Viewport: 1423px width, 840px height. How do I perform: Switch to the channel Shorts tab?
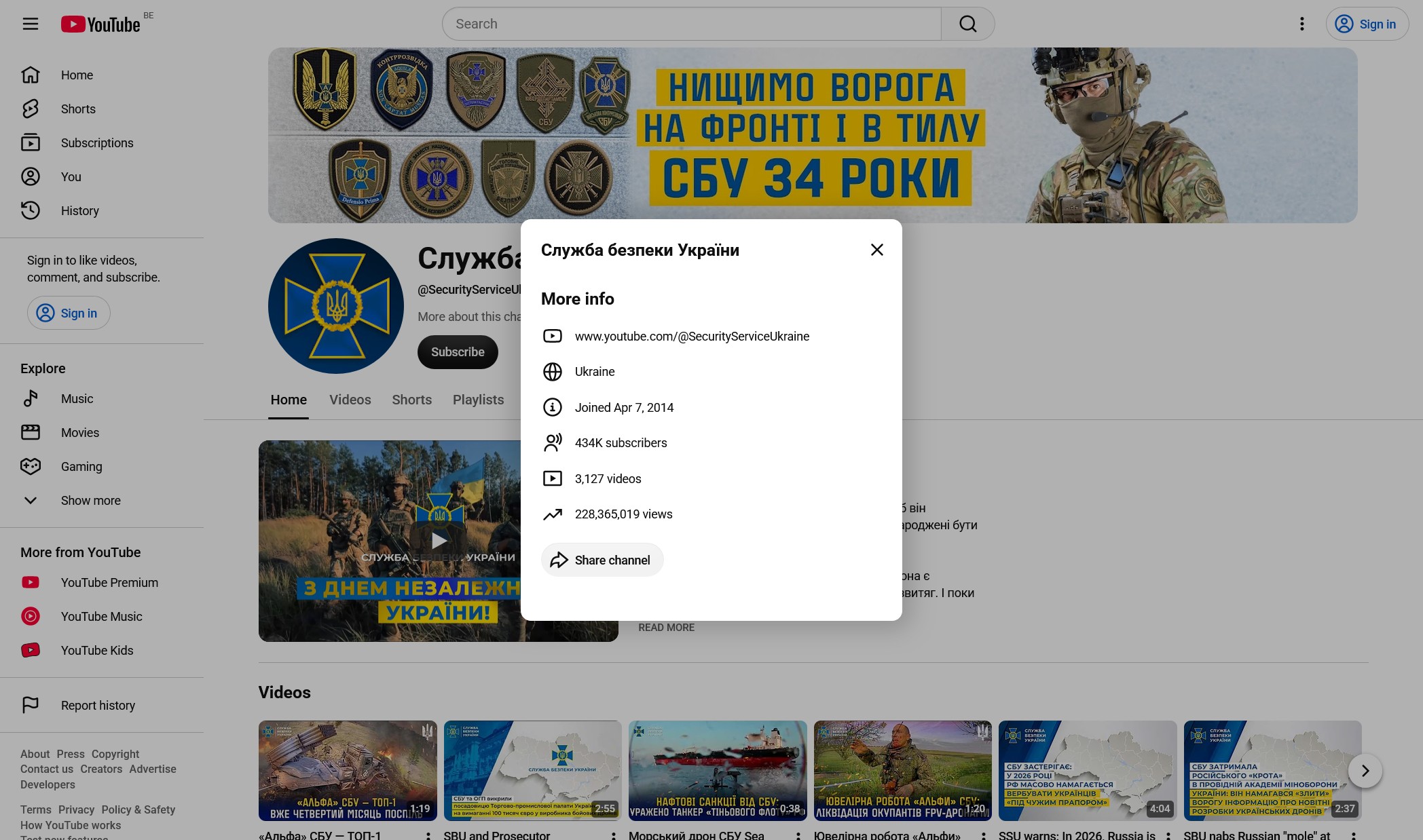[x=411, y=400]
